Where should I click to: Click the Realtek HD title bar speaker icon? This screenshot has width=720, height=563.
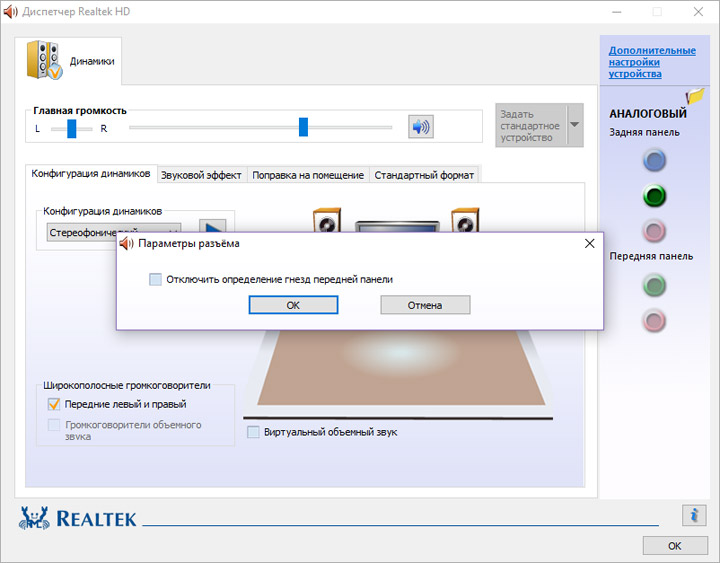point(11,11)
